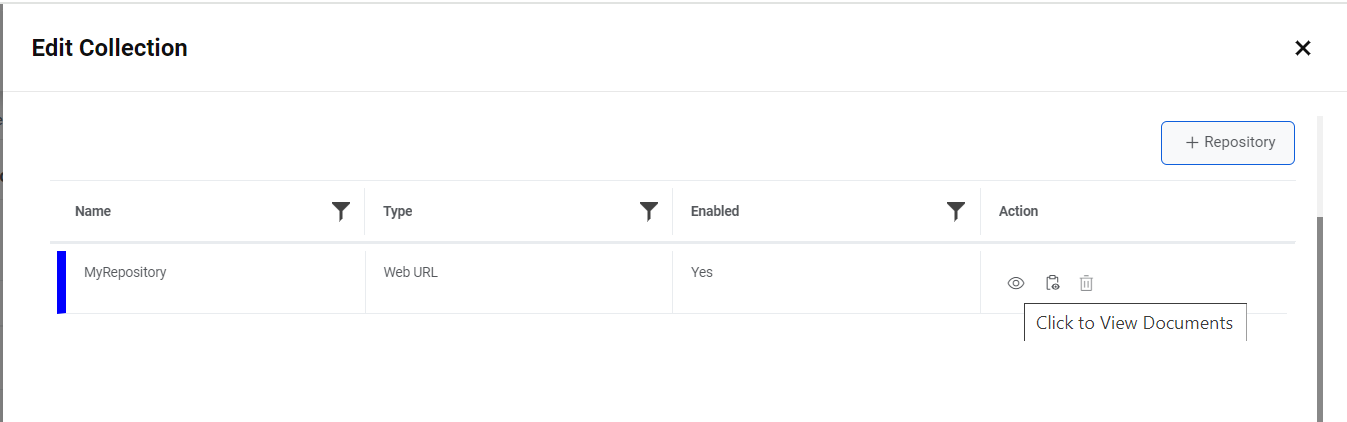
Task: Click the Action column header
Action: [1018, 211]
